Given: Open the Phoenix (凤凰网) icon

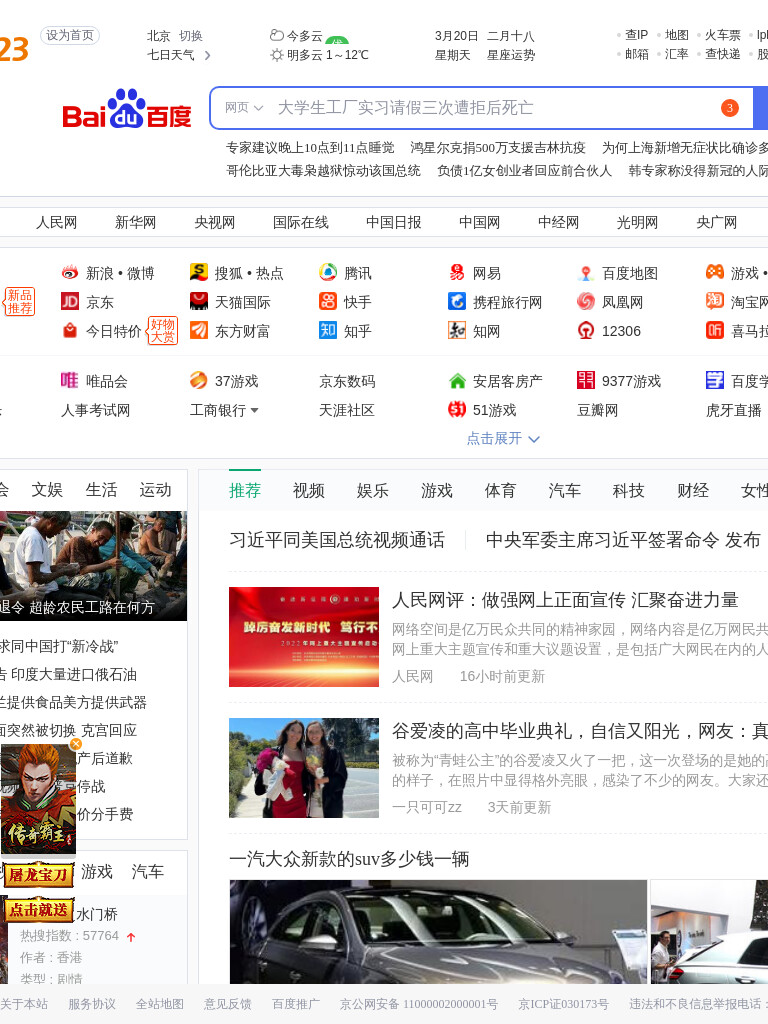Looking at the screenshot, I should (x=586, y=301).
